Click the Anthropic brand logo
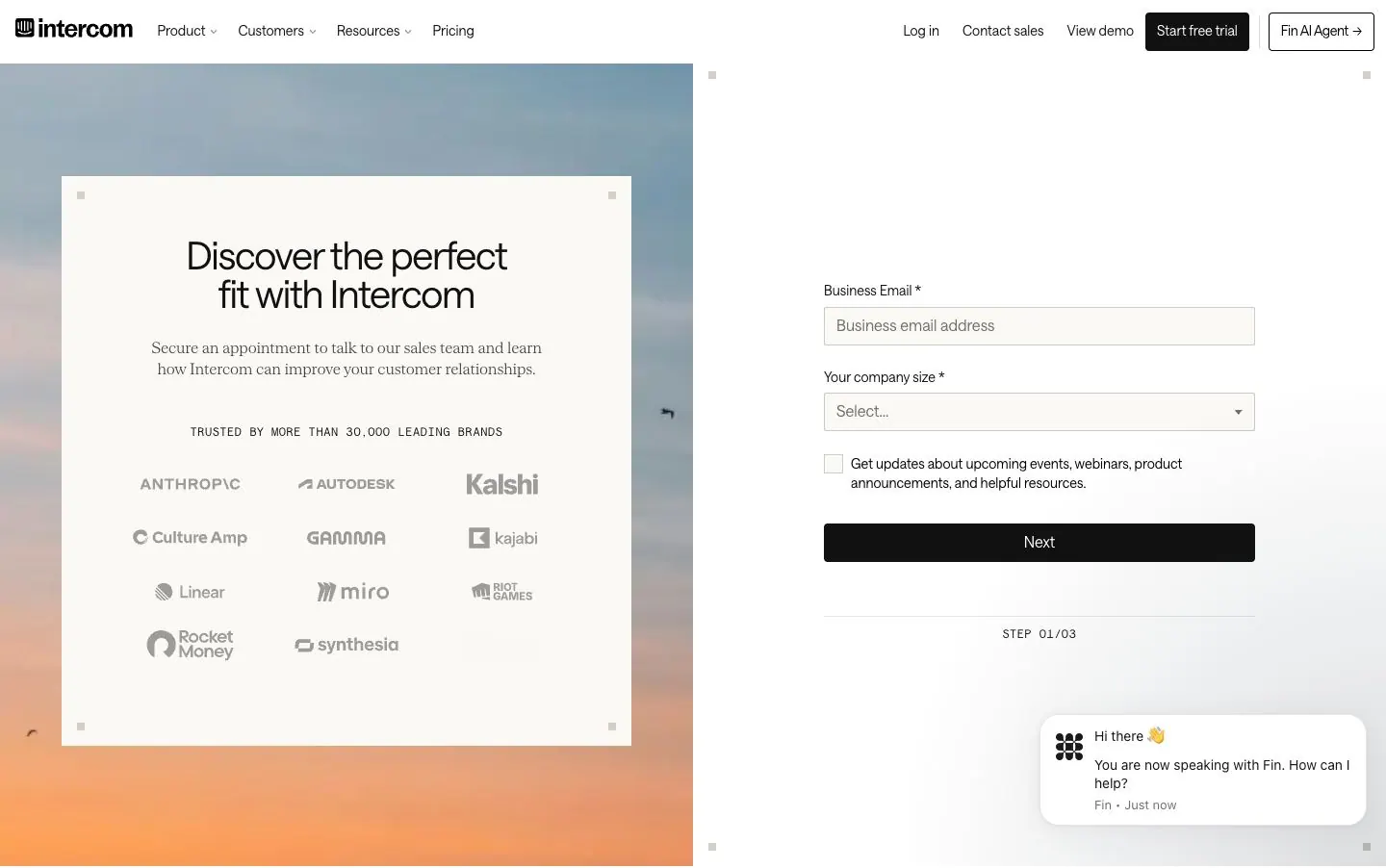 pyautogui.click(x=191, y=484)
